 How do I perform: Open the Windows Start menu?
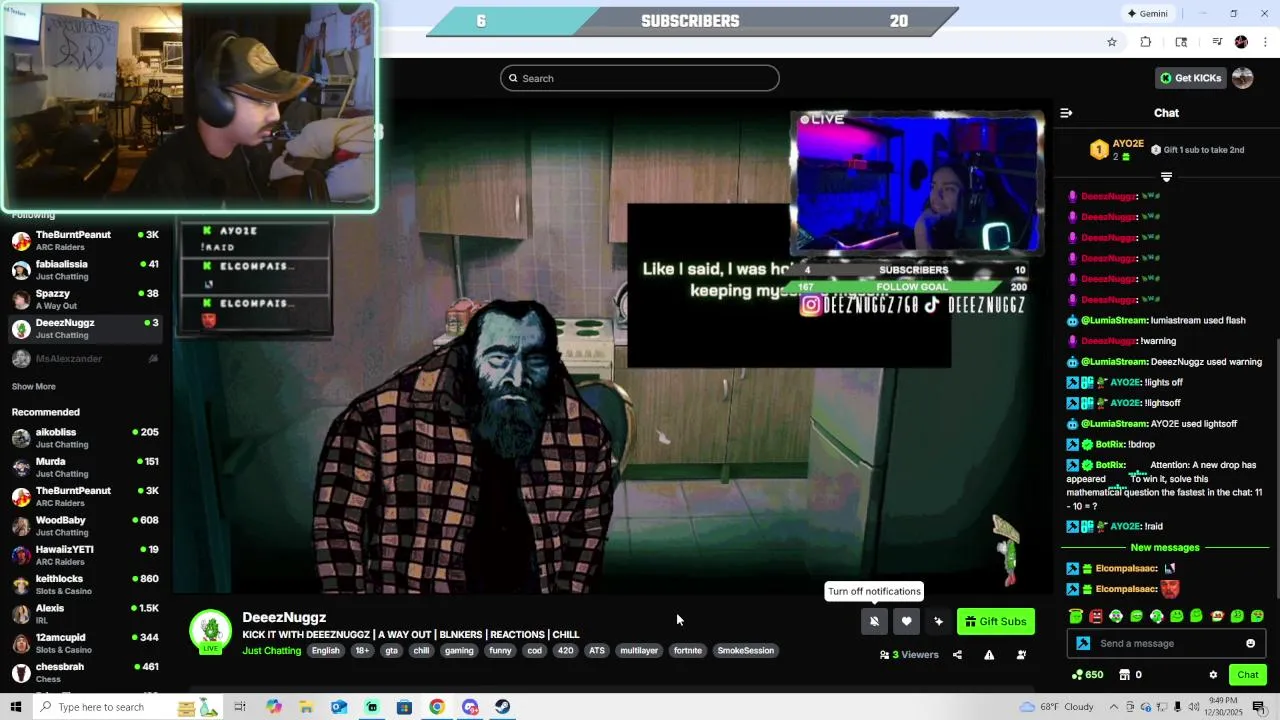click(16, 707)
